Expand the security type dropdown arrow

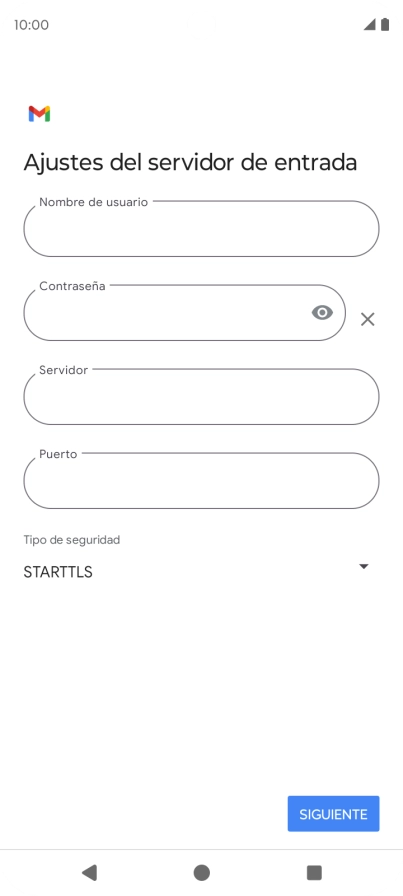364,566
